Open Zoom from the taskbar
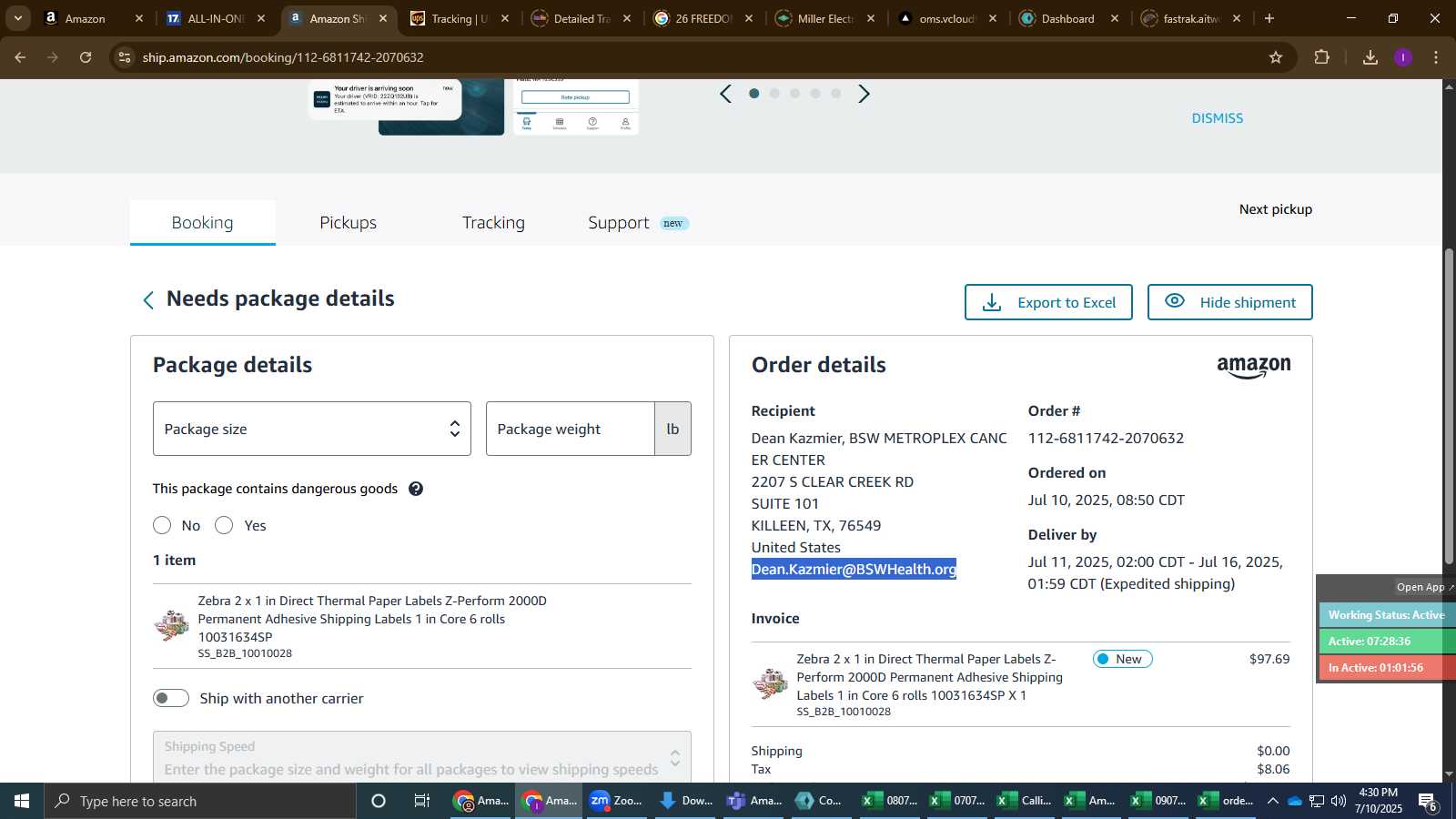1456x819 pixels. [x=617, y=801]
